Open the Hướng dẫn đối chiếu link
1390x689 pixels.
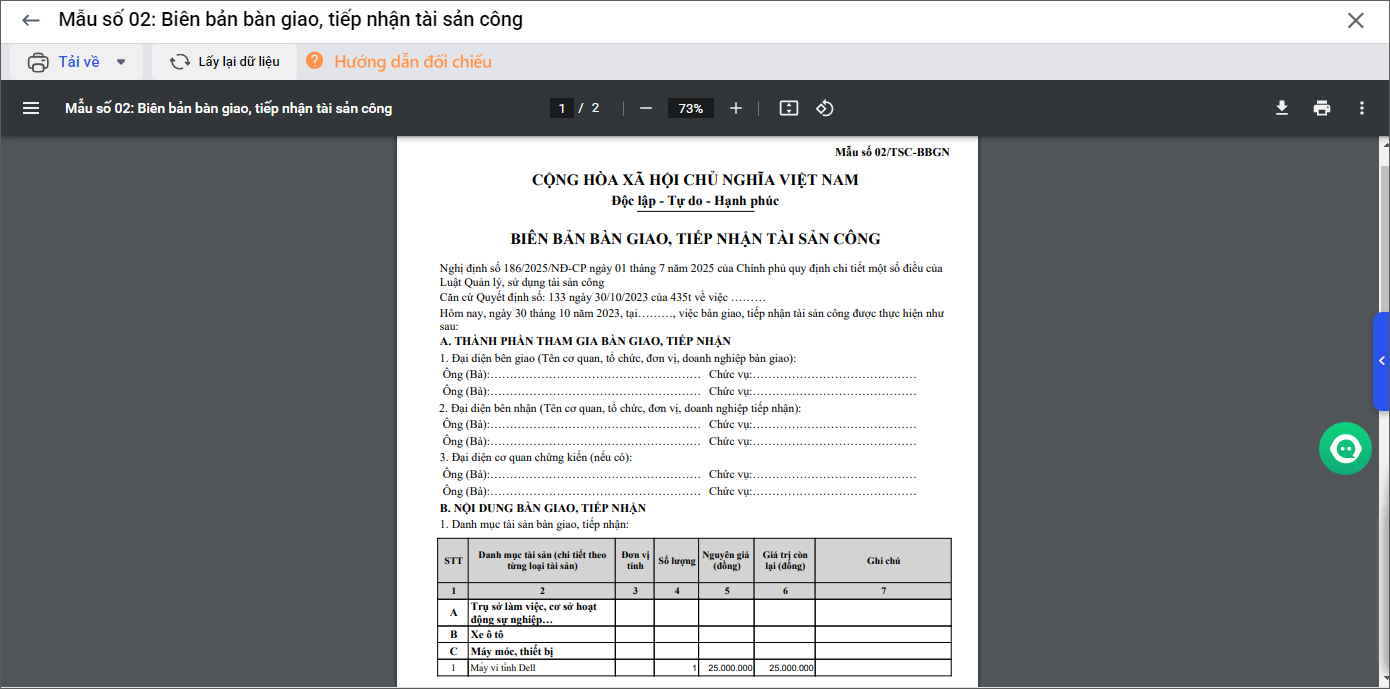tap(413, 62)
